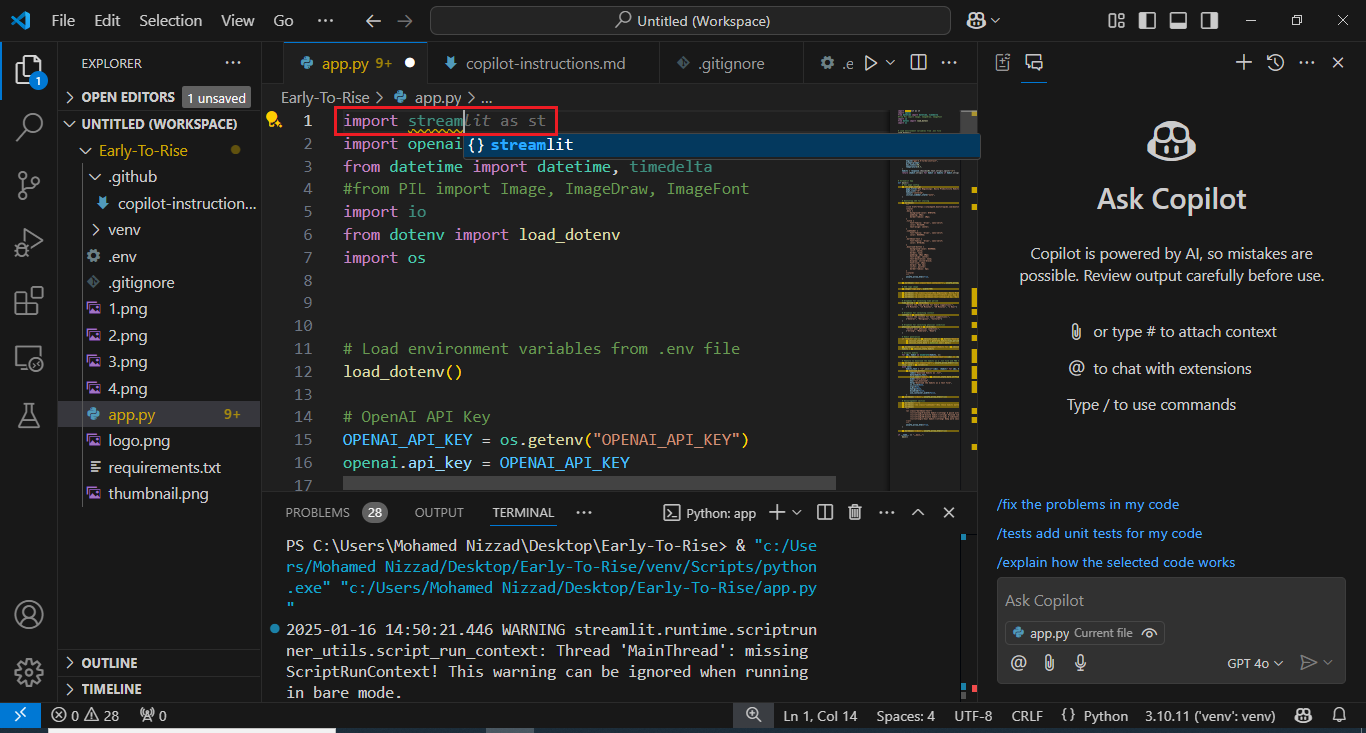
Task: Maximize the terminal panel with chevron up
Action: pyautogui.click(x=917, y=512)
